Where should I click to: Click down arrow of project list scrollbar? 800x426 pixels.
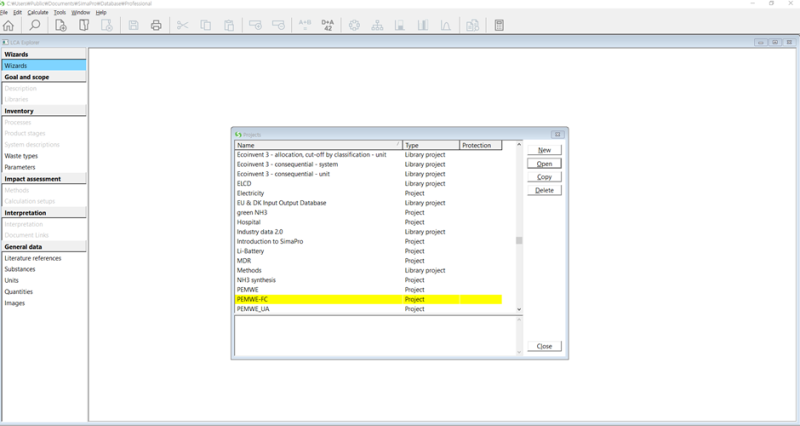[x=519, y=309]
